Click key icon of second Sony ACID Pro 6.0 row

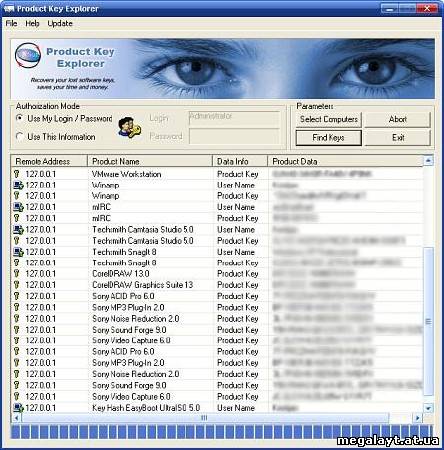(x=17, y=351)
